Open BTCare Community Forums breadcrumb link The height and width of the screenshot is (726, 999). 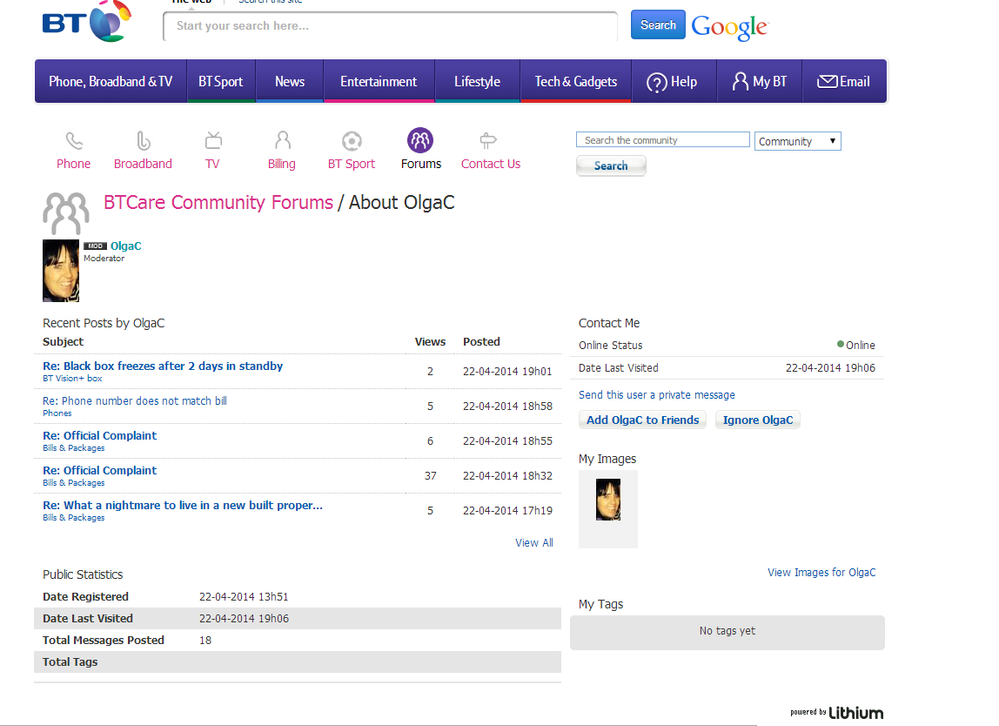(x=219, y=203)
